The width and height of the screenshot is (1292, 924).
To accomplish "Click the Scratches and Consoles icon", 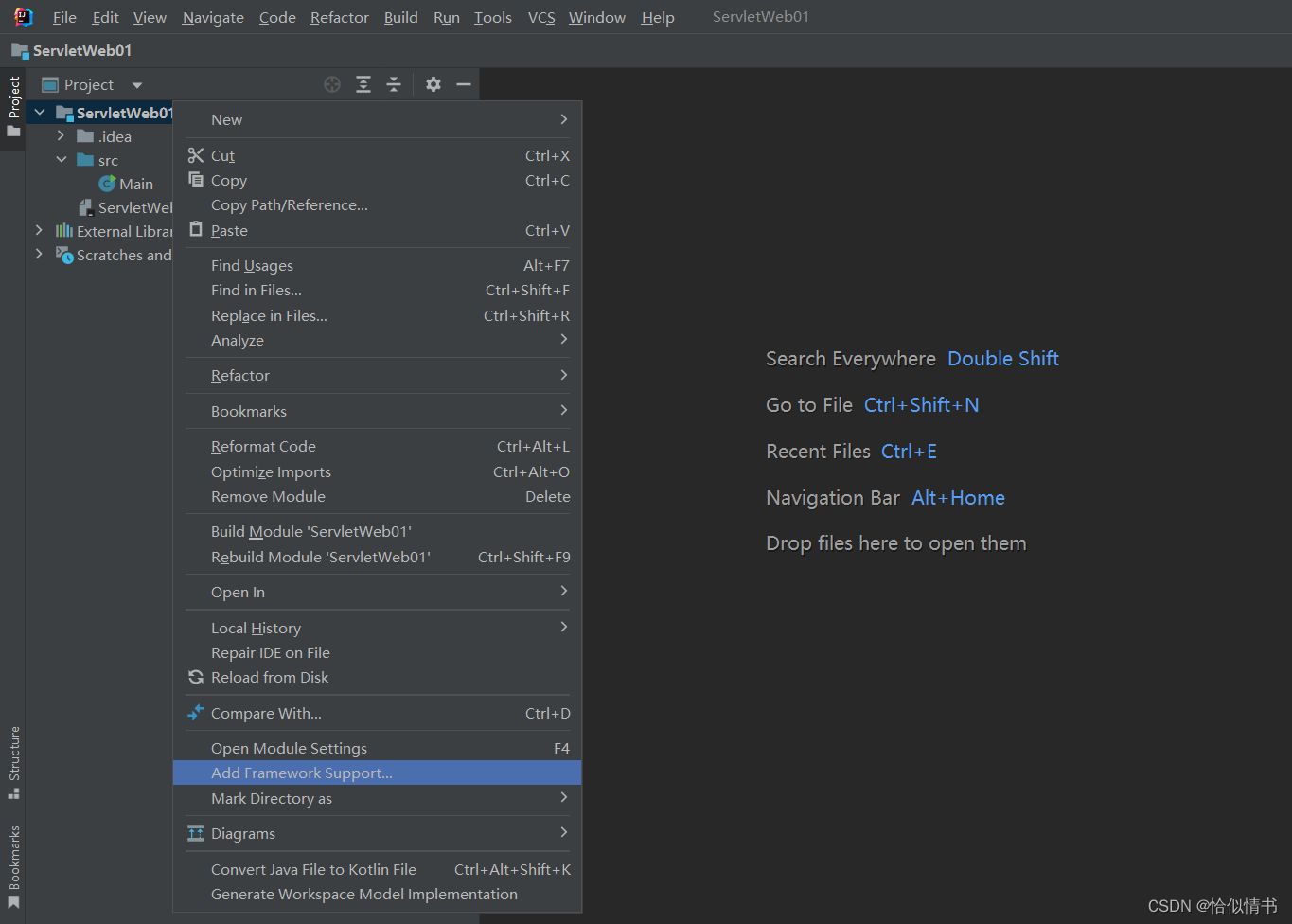I will pyautogui.click(x=64, y=255).
